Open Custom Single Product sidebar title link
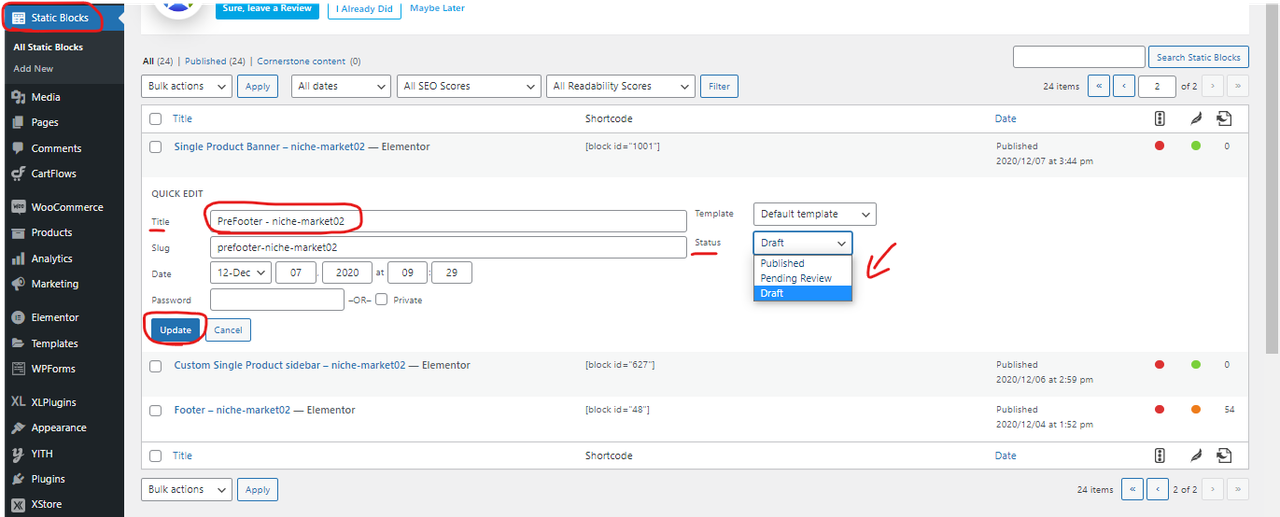1280x517 pixels. (290, 365)
